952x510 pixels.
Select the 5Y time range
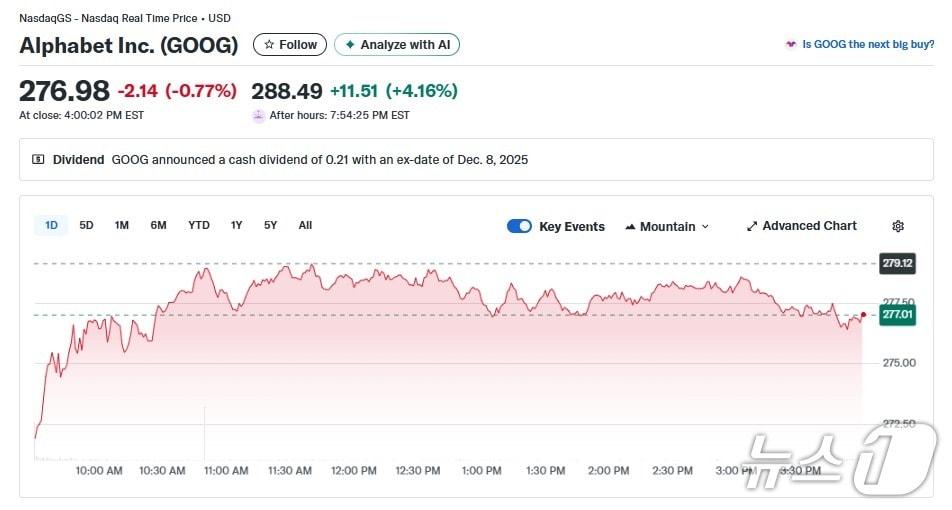tap(270, 225)
